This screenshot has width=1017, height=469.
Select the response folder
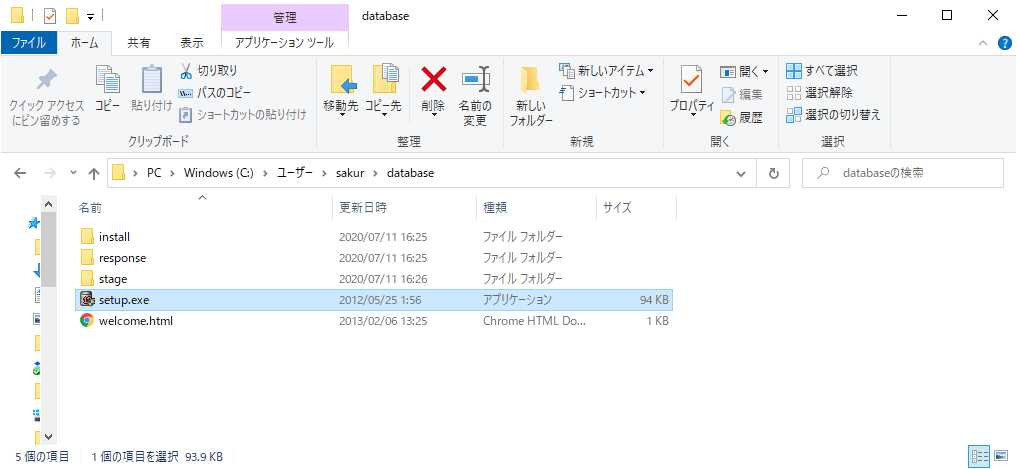point(374,258)
